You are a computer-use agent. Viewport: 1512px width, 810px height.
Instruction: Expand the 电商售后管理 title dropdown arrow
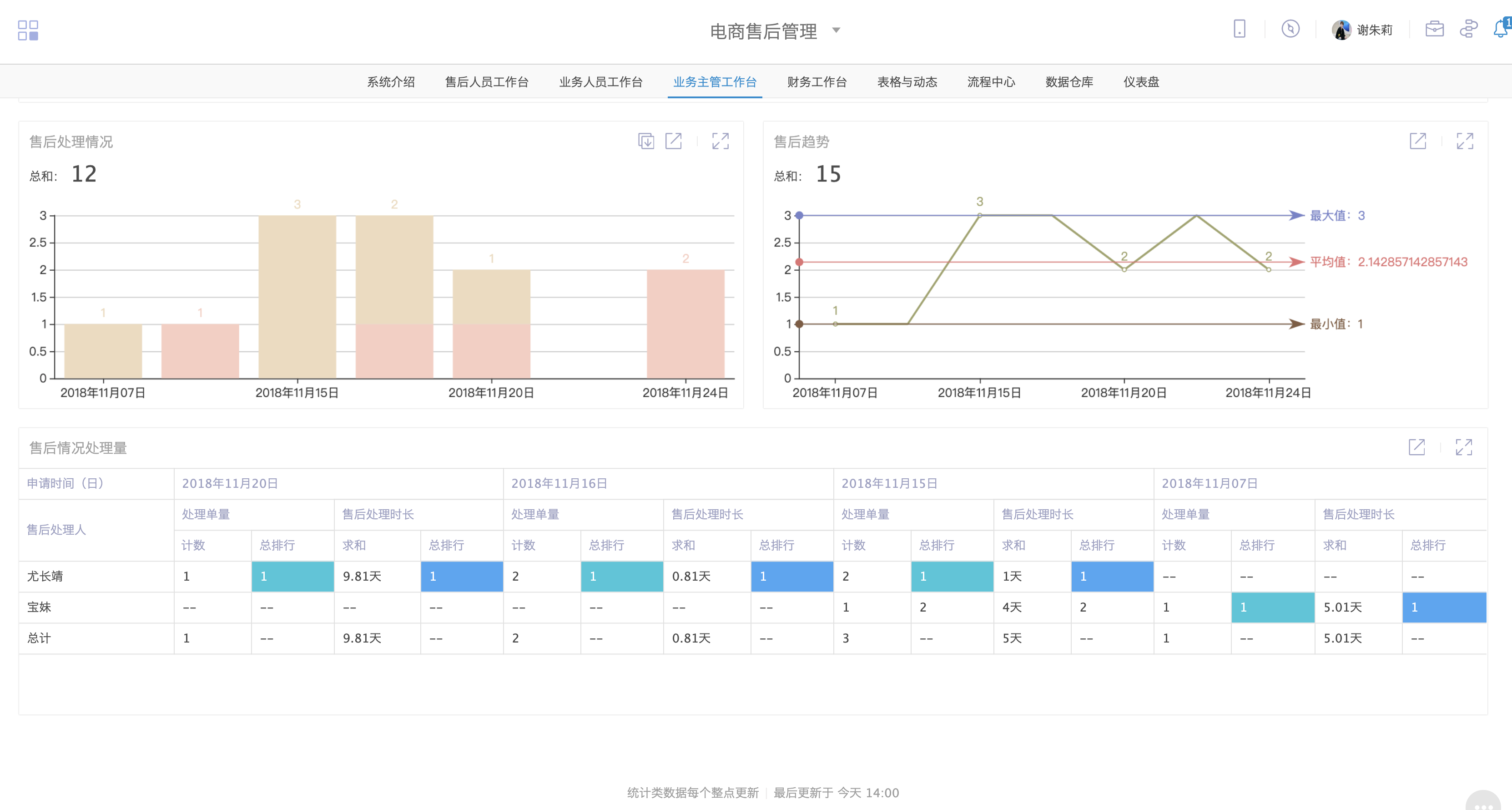pyautogui.click(x=836, y=30)
